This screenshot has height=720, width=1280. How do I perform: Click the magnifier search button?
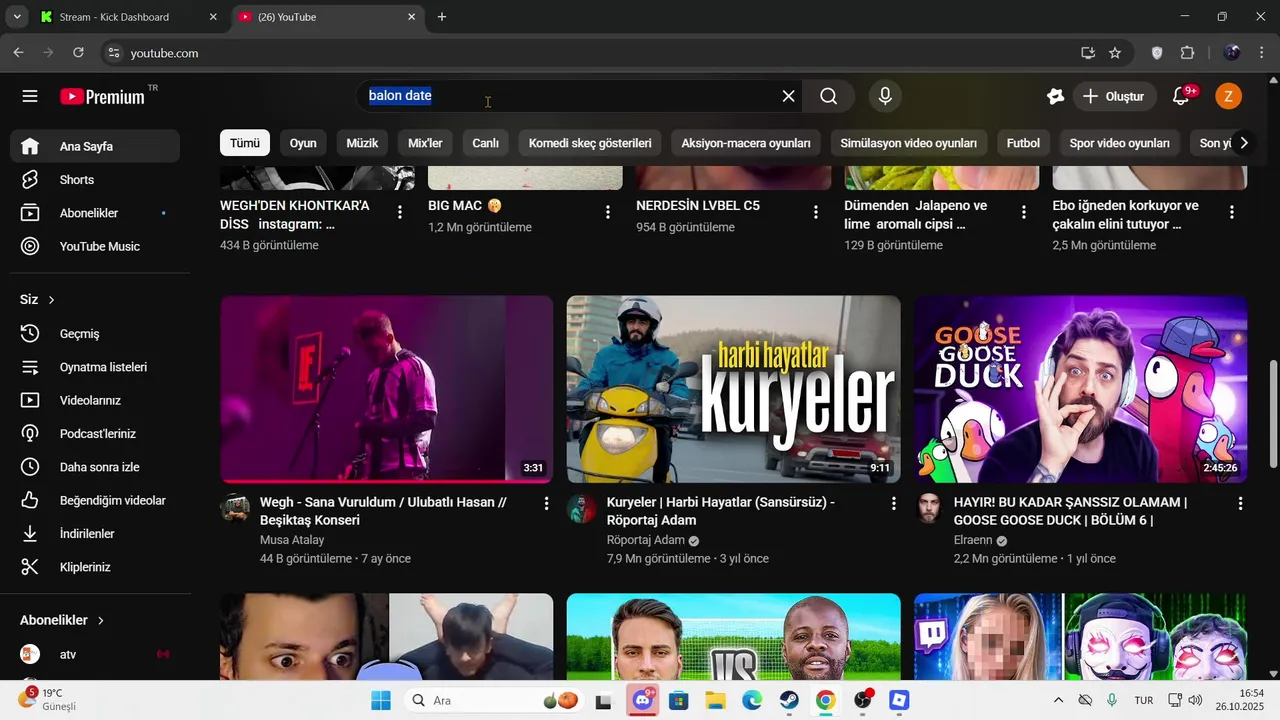[x=829, y=96]
